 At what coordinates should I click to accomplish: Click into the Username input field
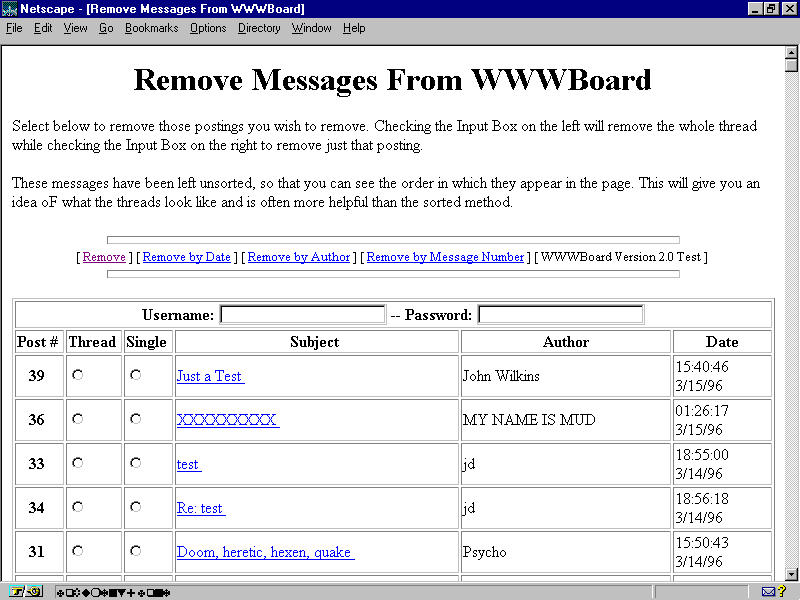click(302, 315)
